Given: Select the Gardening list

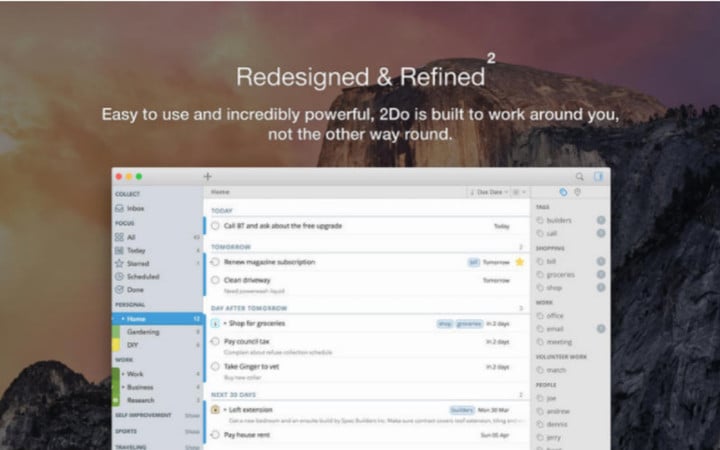Looking at the screenshot, I should (x=157, y=332).
